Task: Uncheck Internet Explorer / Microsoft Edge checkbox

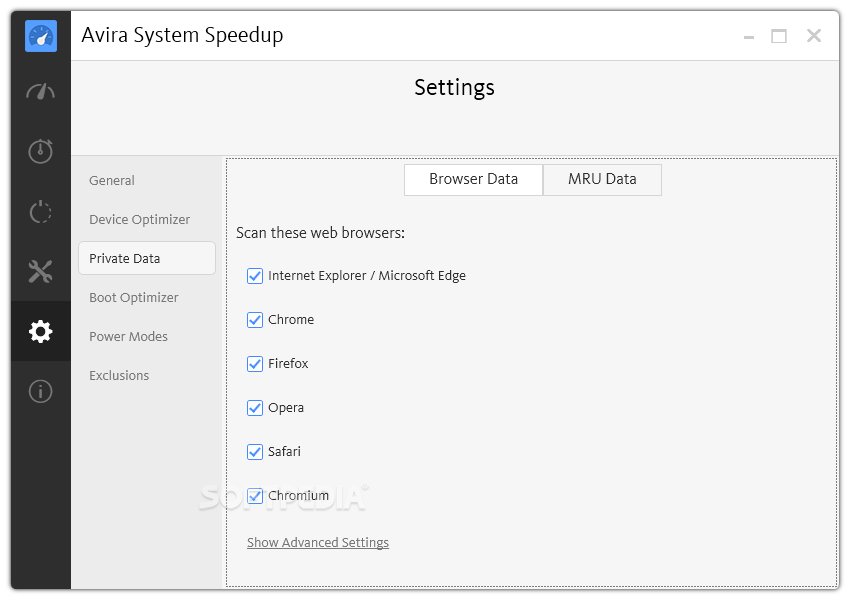Action: click(x=255, y=276)
